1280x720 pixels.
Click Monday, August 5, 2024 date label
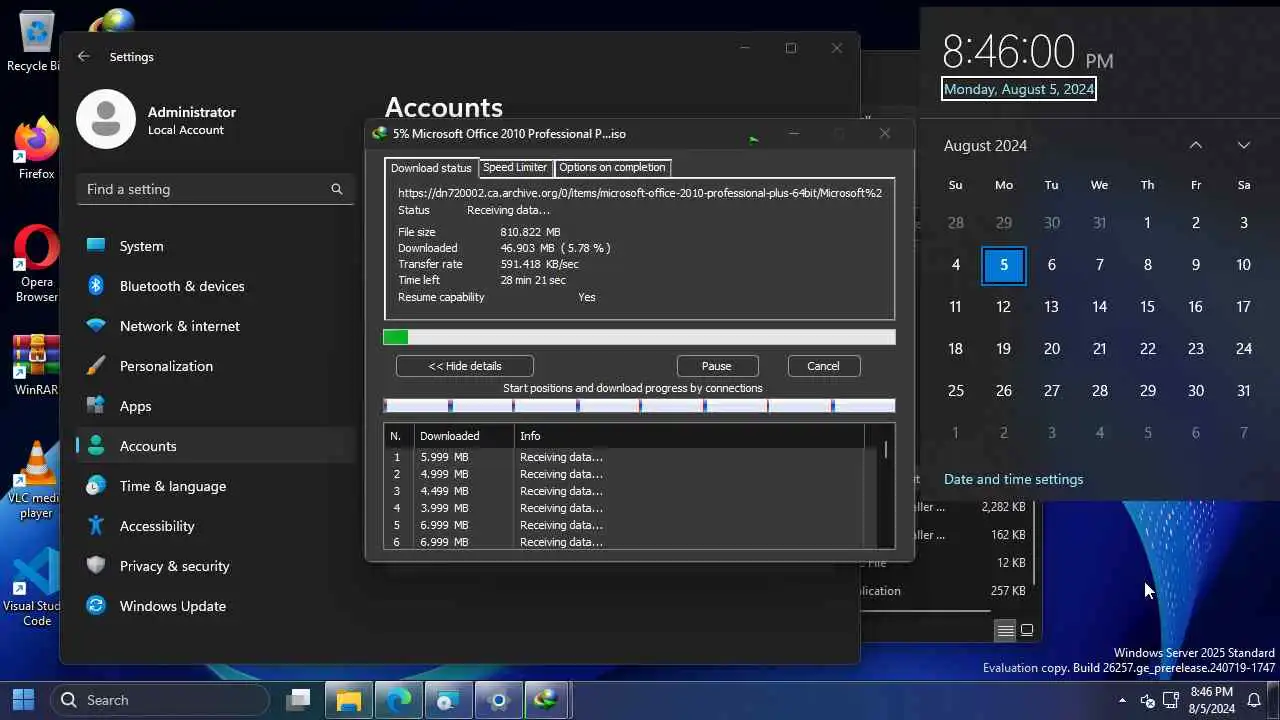[x=1019, y=89]
